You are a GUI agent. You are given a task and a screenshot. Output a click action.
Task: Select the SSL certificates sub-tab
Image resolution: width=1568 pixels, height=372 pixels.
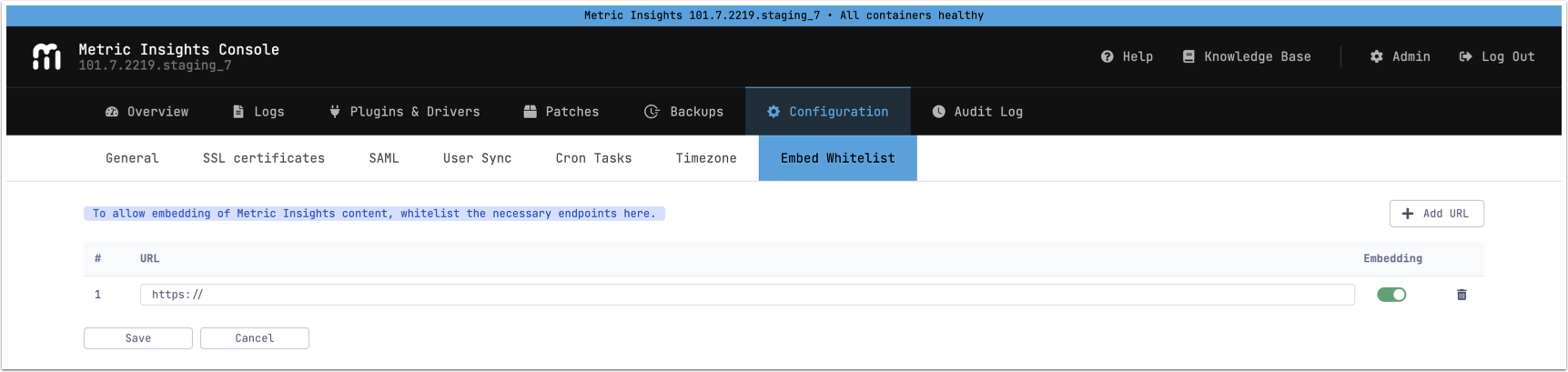[264, 158]
